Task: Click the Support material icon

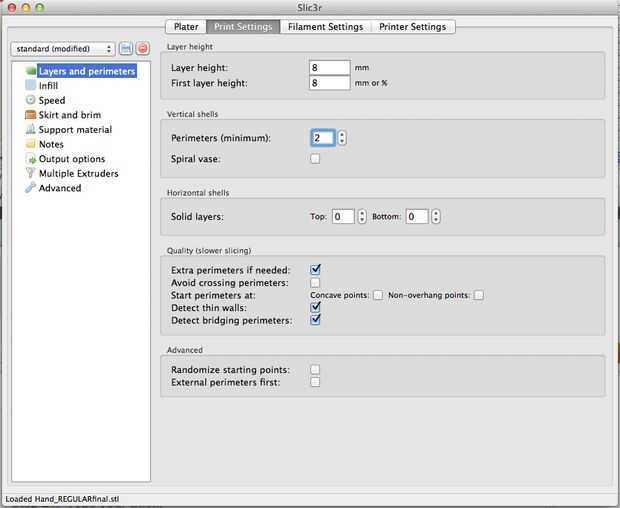Action: (31, 129)
